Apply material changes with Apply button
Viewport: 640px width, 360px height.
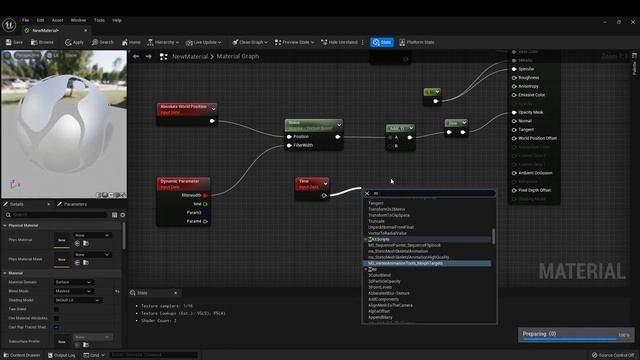(74, 42)
